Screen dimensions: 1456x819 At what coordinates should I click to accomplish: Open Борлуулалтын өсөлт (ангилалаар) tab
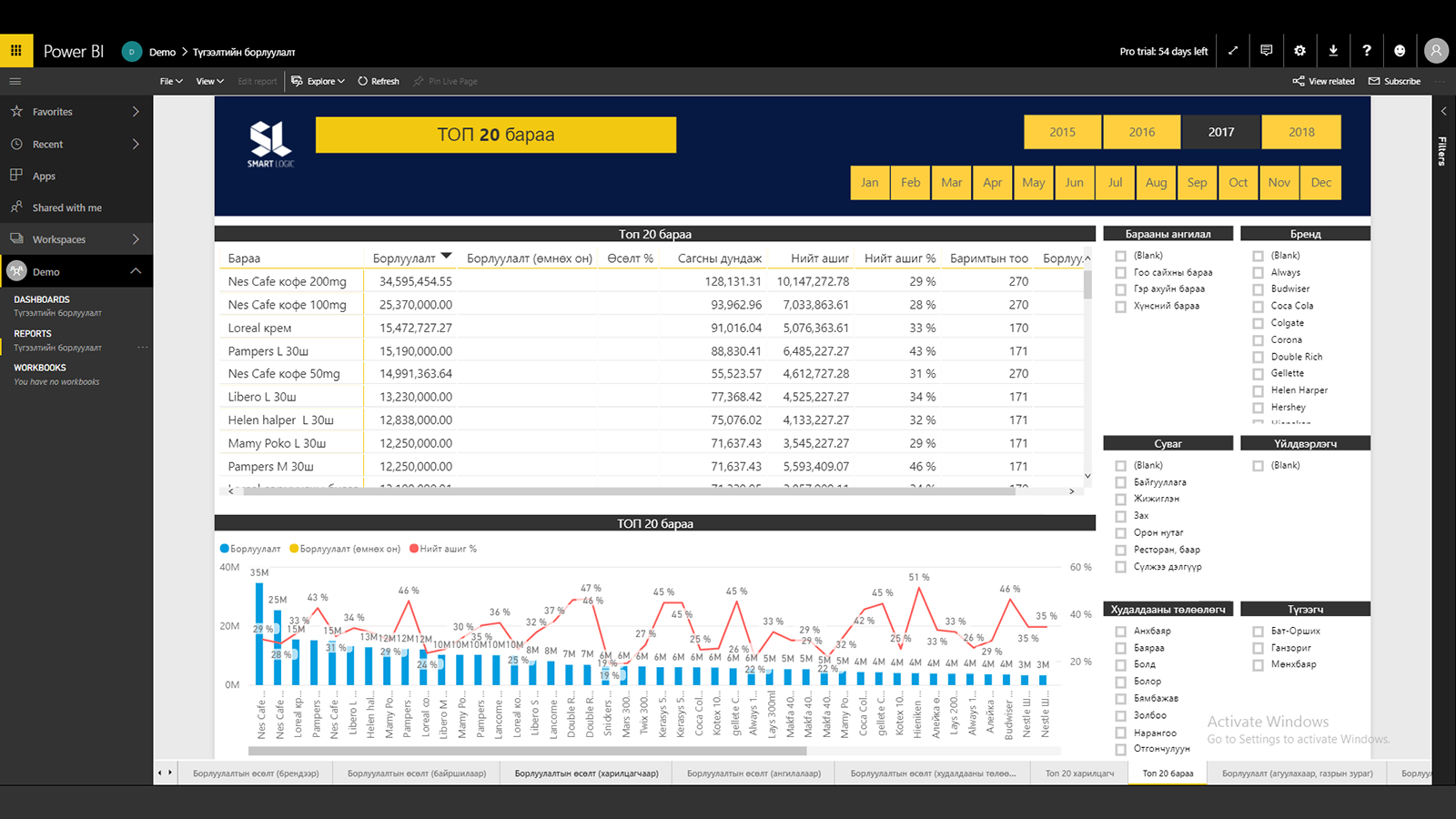(x=753, y=773)
